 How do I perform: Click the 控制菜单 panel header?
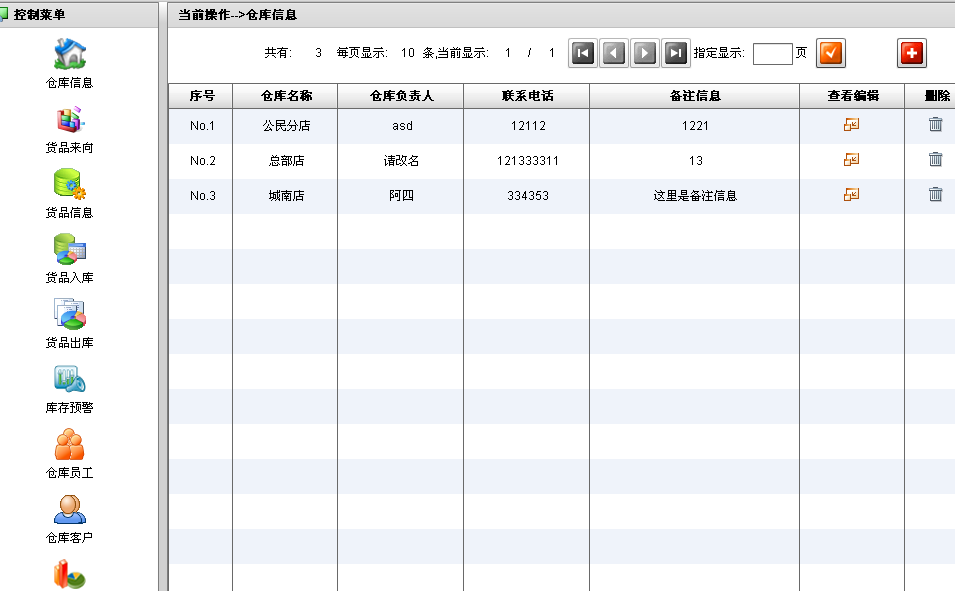pyautogui.click(x=79, y=15)
